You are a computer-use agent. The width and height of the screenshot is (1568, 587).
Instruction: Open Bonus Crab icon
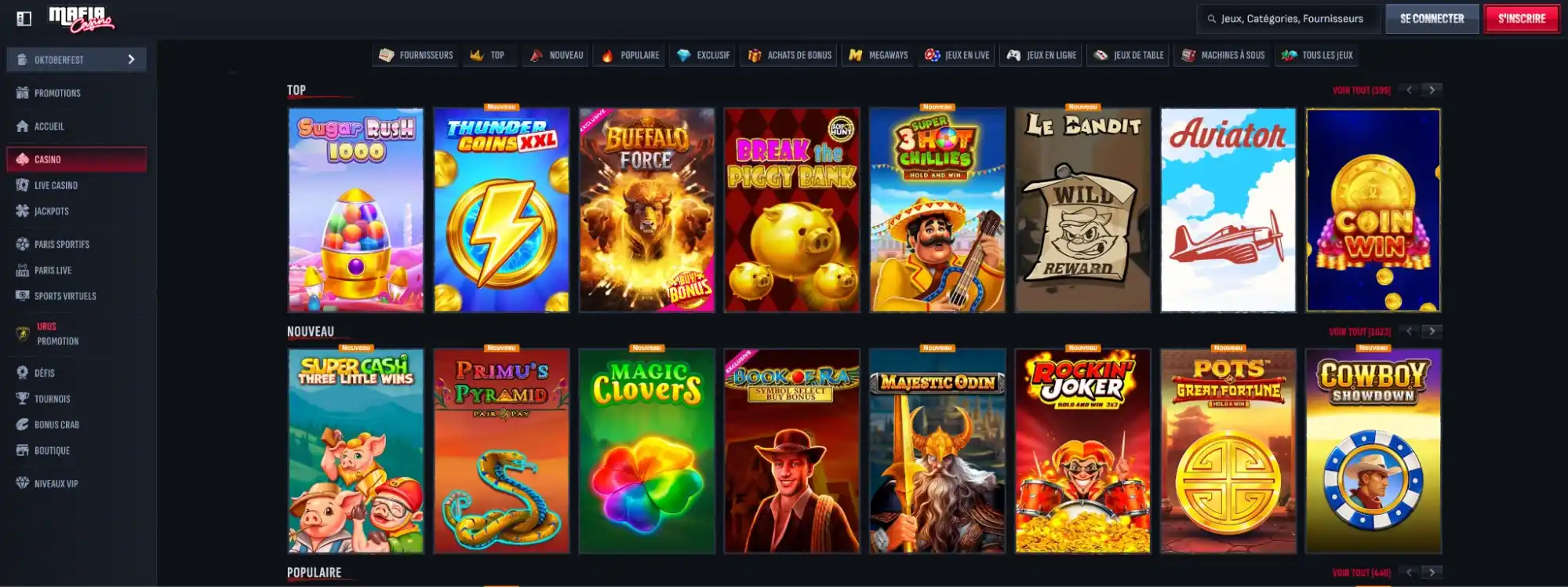(x=22, y=425)
